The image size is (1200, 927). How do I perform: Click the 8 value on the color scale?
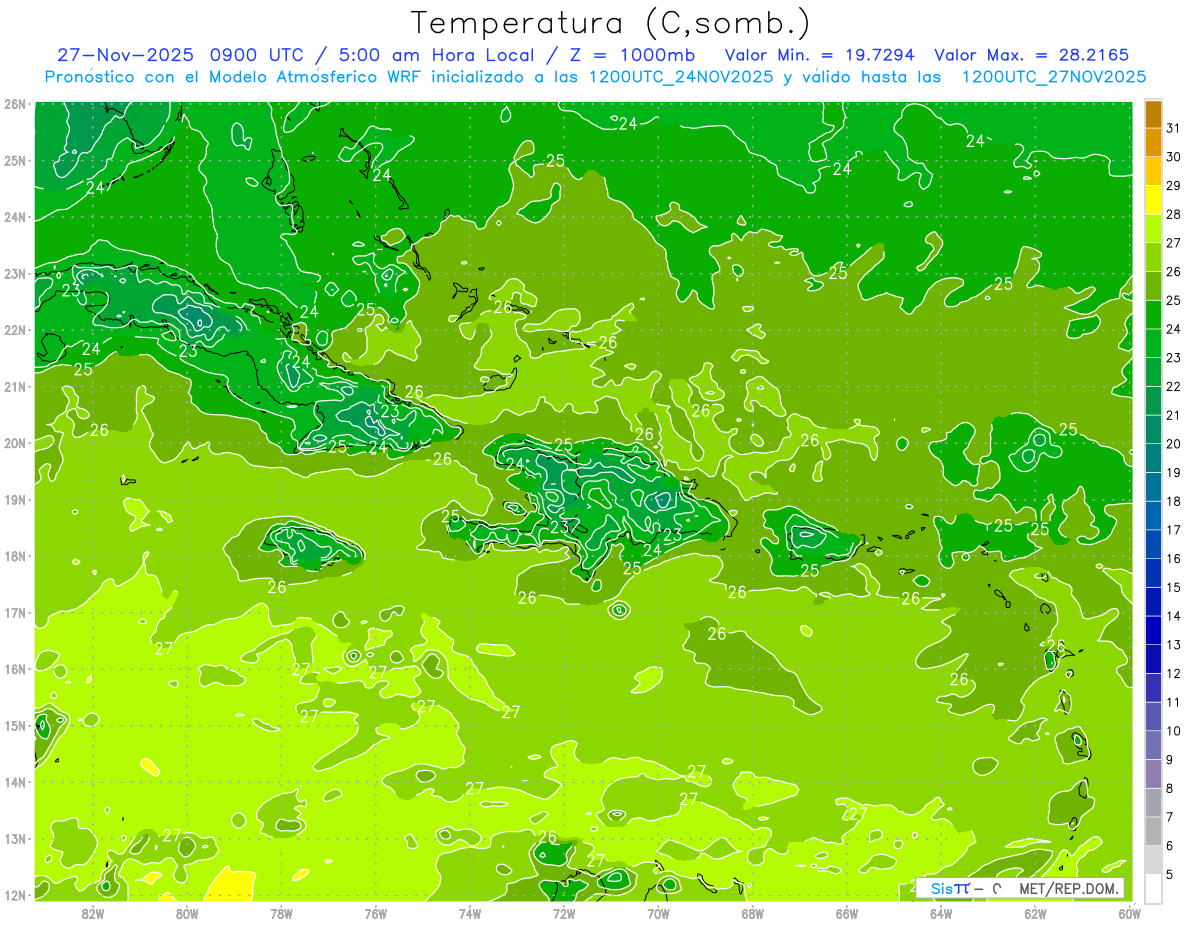[1170, 789]
